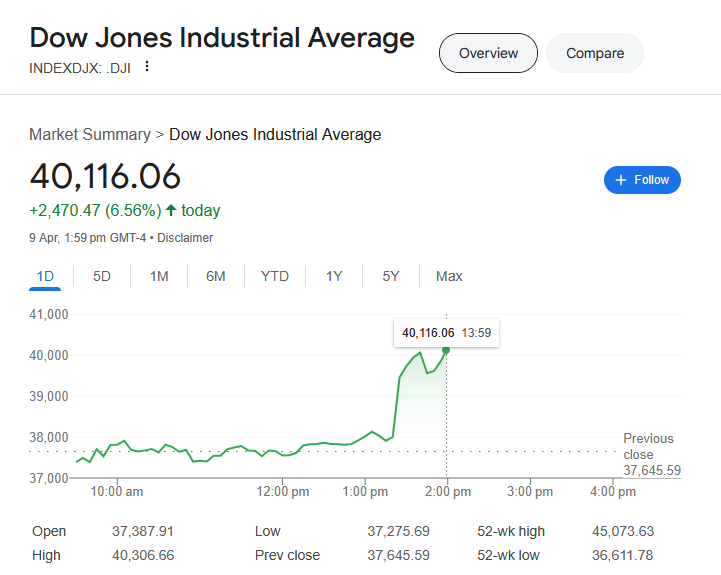
Task: Click the green up arrow next to today
Action: (171, 210)
